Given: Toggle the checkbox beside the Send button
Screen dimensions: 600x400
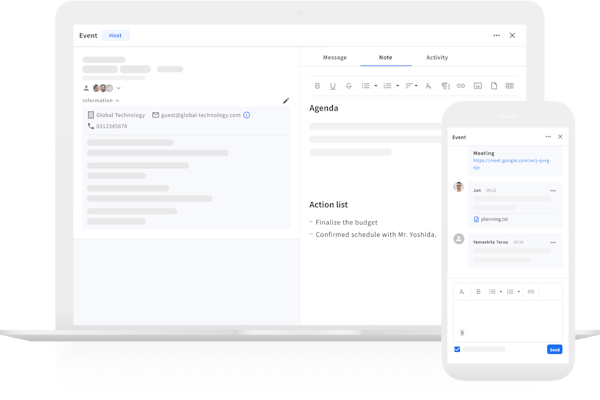Looking at the screenshot, I should 458,349.
